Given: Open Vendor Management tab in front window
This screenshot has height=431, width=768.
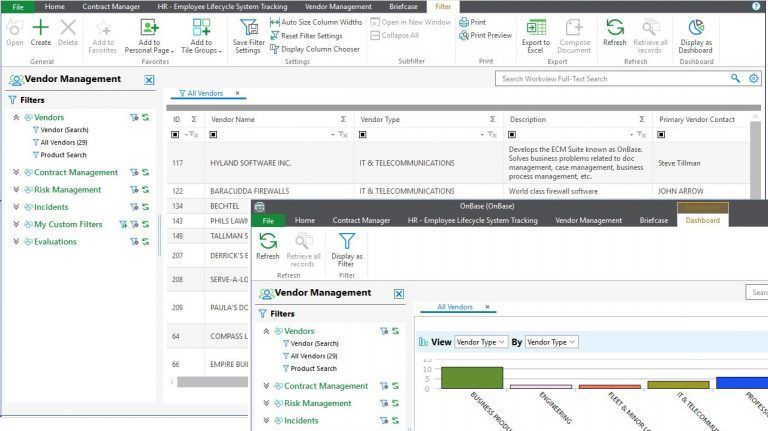Looking at the screenshot, I should click(588, 220).
